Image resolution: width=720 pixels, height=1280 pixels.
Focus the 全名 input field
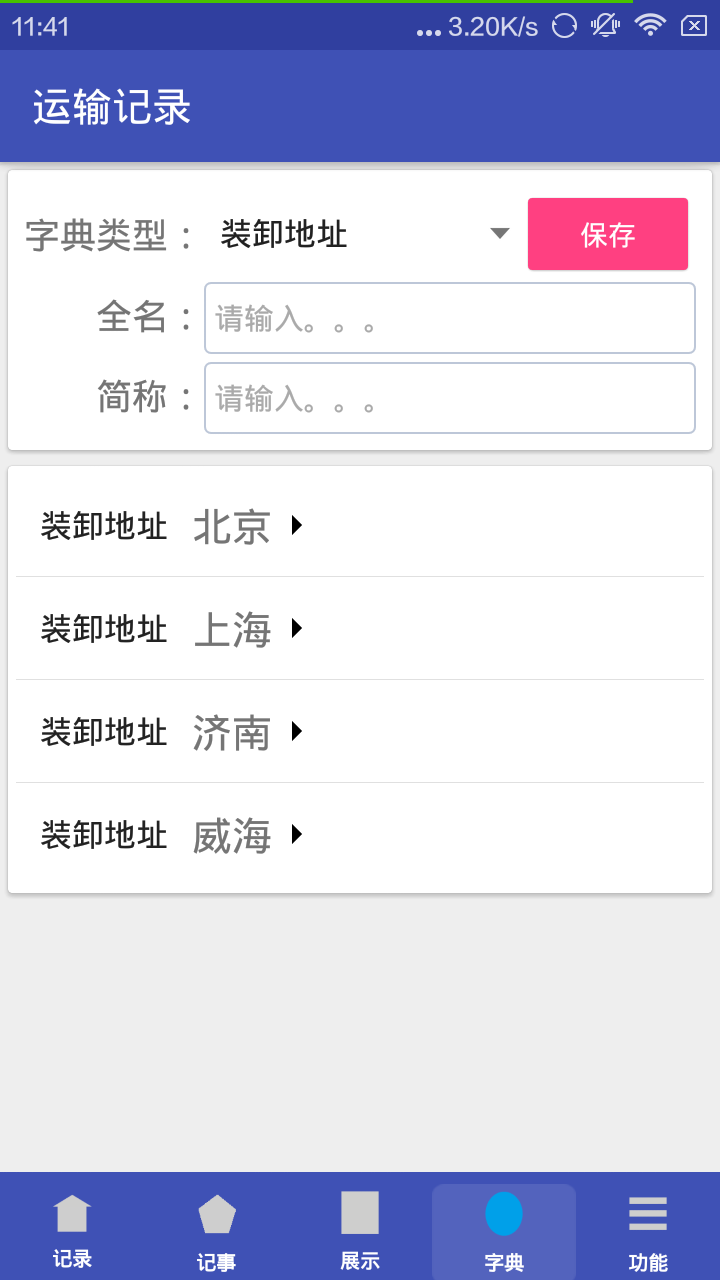(x=450, y=318)
